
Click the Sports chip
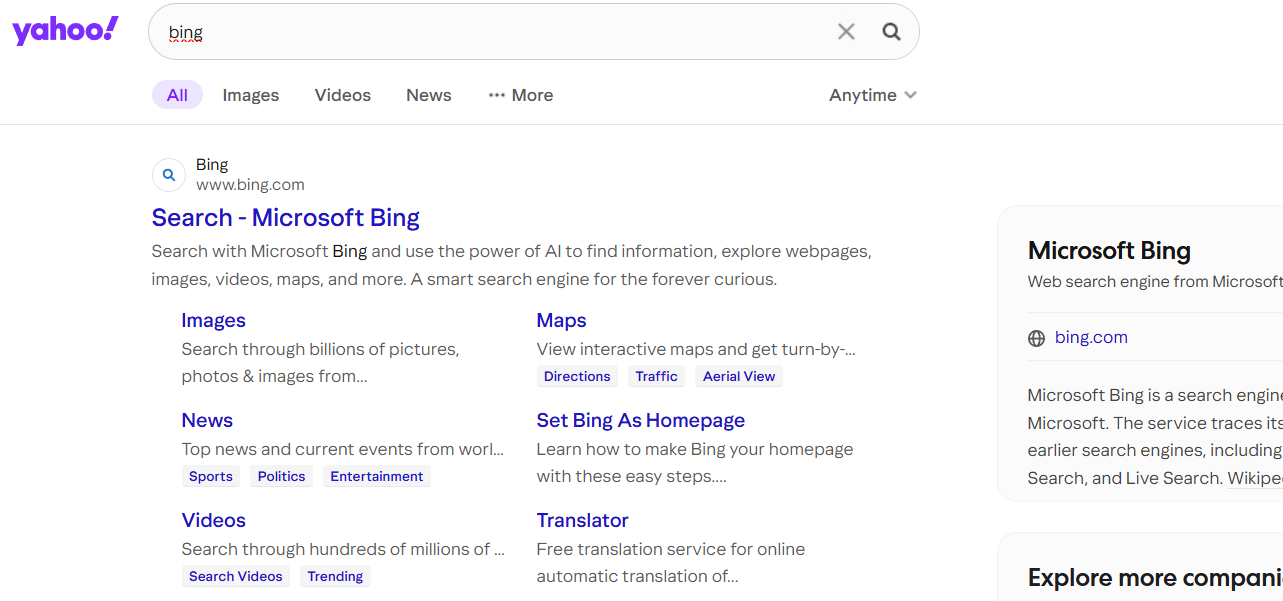(211, 476)
